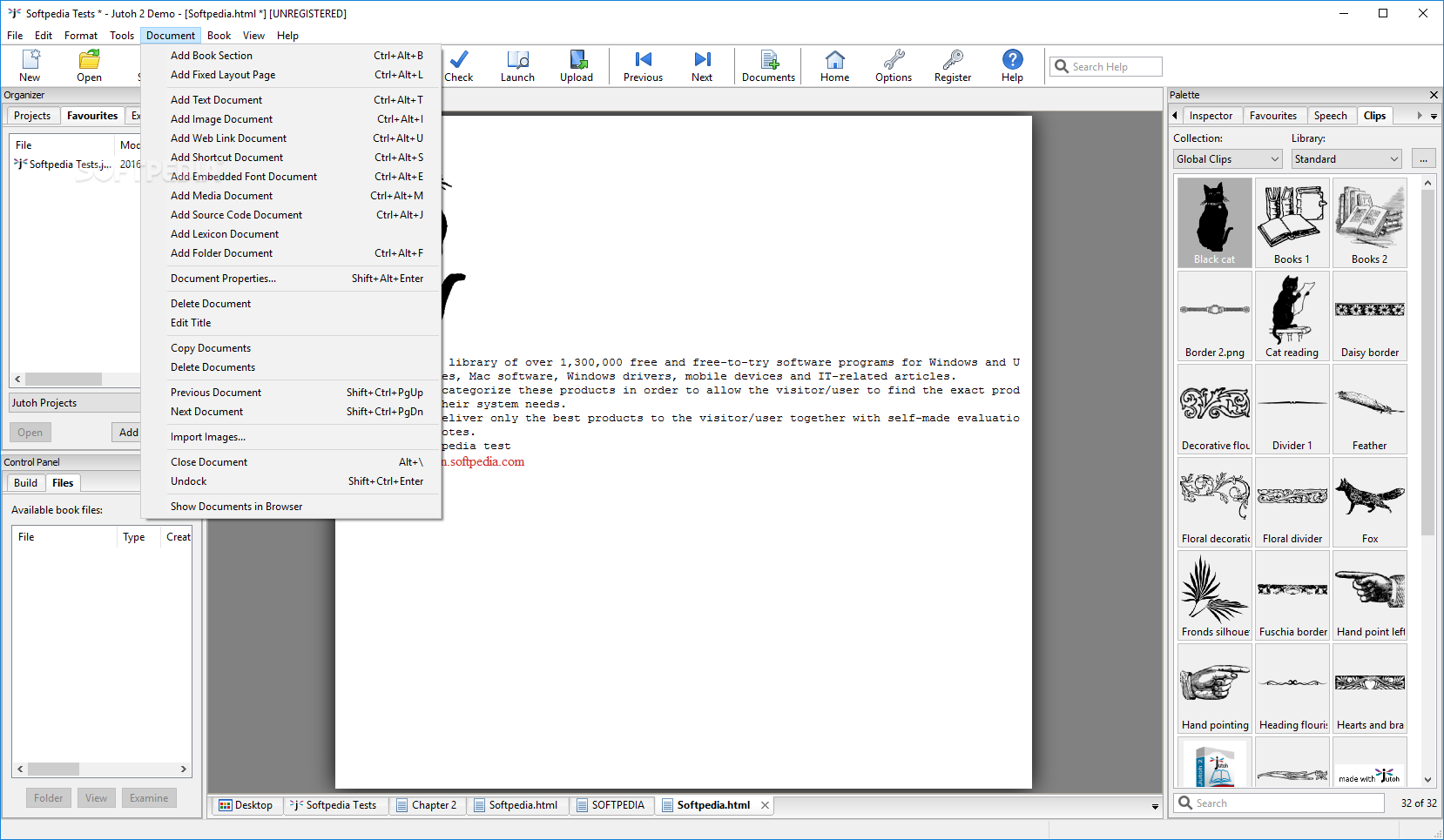
Task: Click the File column header in book files
Action: click(x=64, y=537)
